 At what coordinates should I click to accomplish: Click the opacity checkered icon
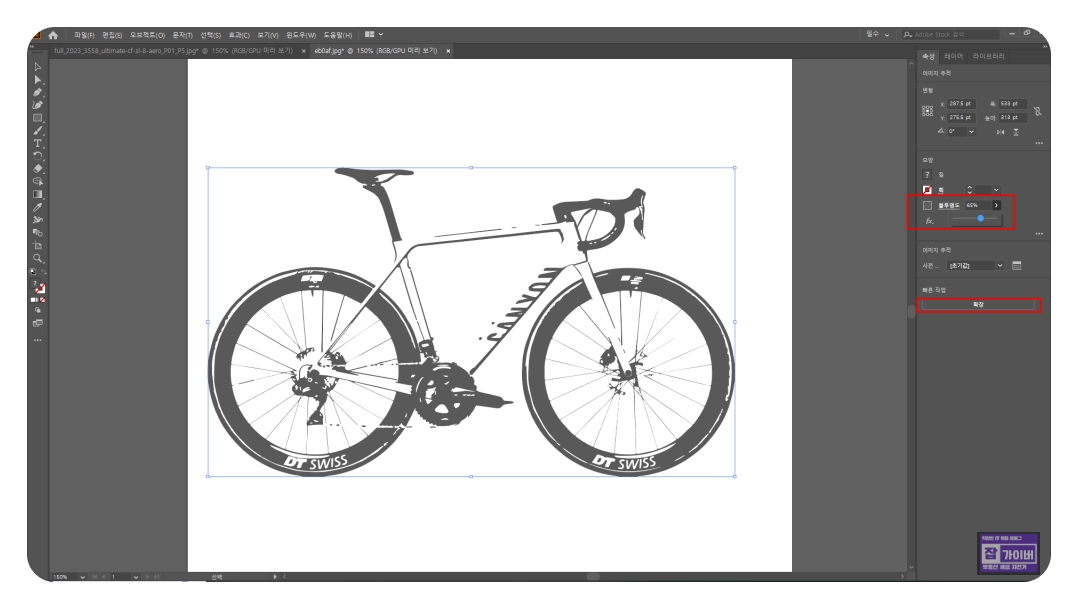927,206
